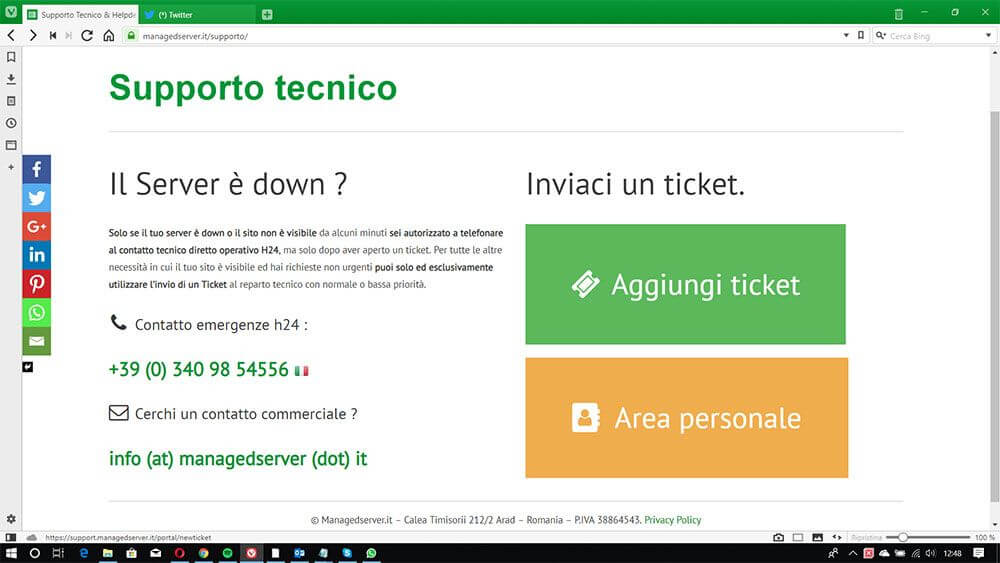Open the closed tabs trash can

(x=899, y=14)
